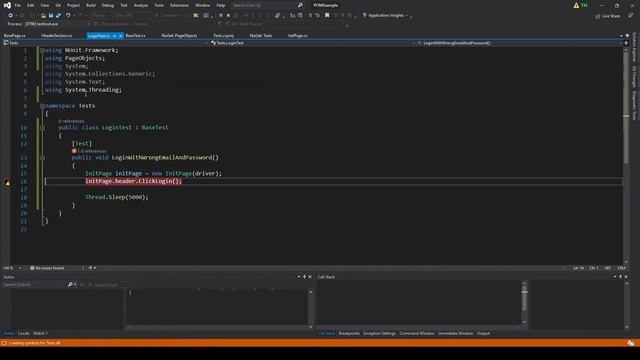Collapse the using directives block
Viewport: 640px width, 360px height.
tap(42, 50)
